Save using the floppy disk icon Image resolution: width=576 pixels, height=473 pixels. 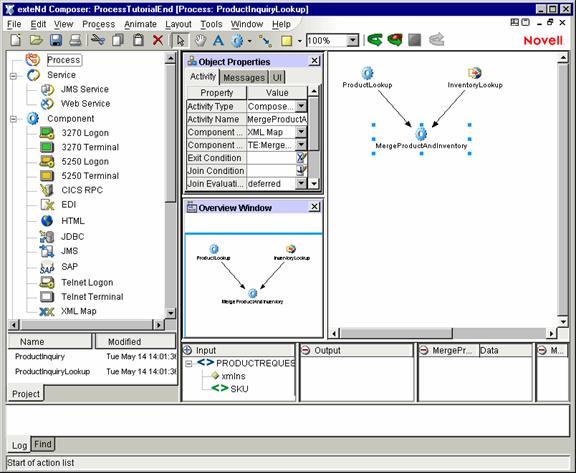pyautogui.click(x=56, y=40)
